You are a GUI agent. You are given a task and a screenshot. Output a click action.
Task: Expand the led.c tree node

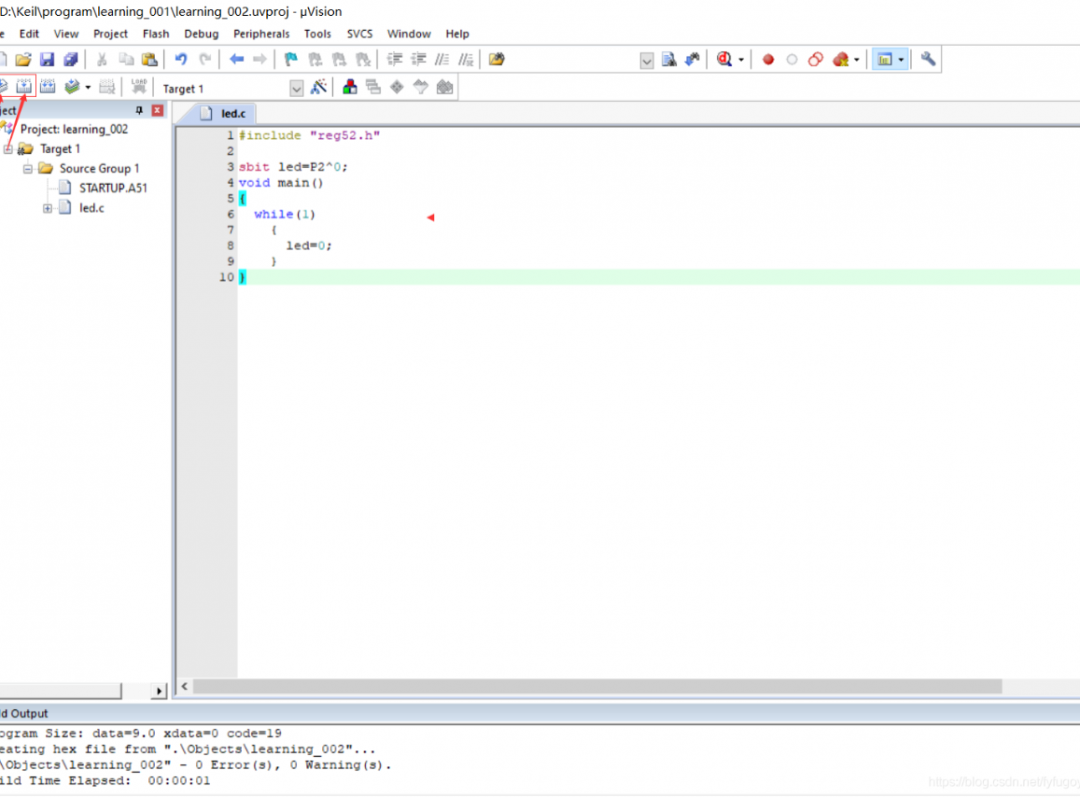tap(48, 208)
